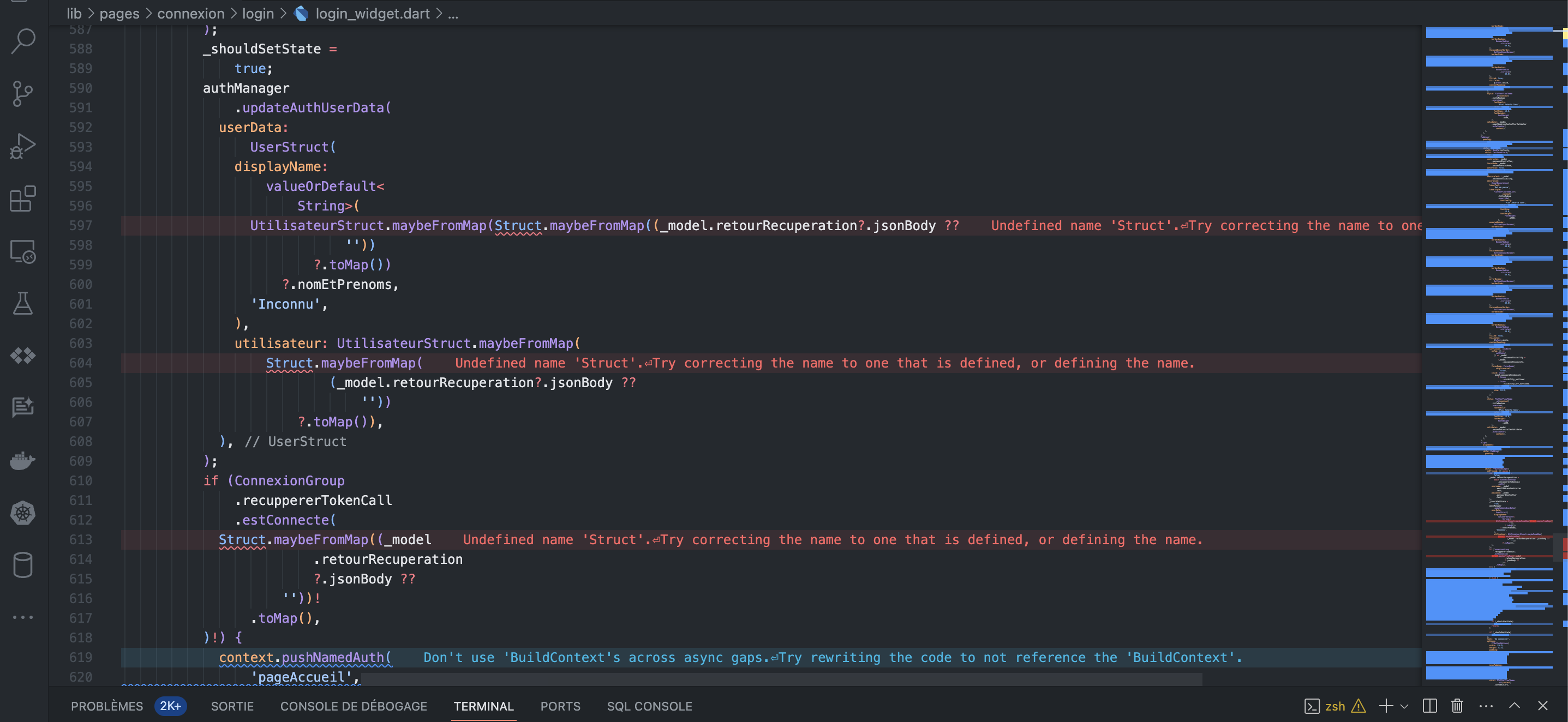Screen dimensions: 1568x722
Task: Click .recuppererTokenCall on line 611
Action: pos(313,501)
